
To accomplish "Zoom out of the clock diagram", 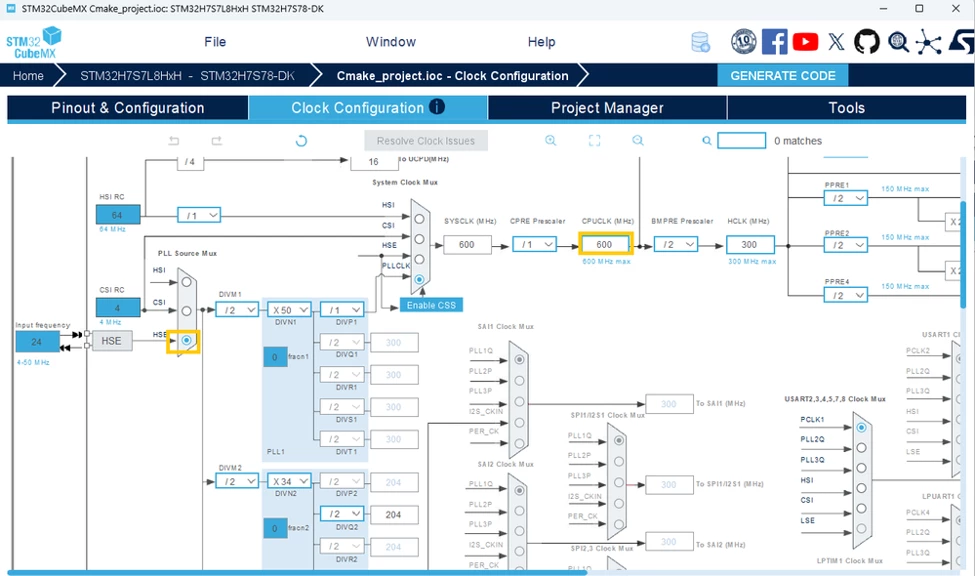I will 638,141.
